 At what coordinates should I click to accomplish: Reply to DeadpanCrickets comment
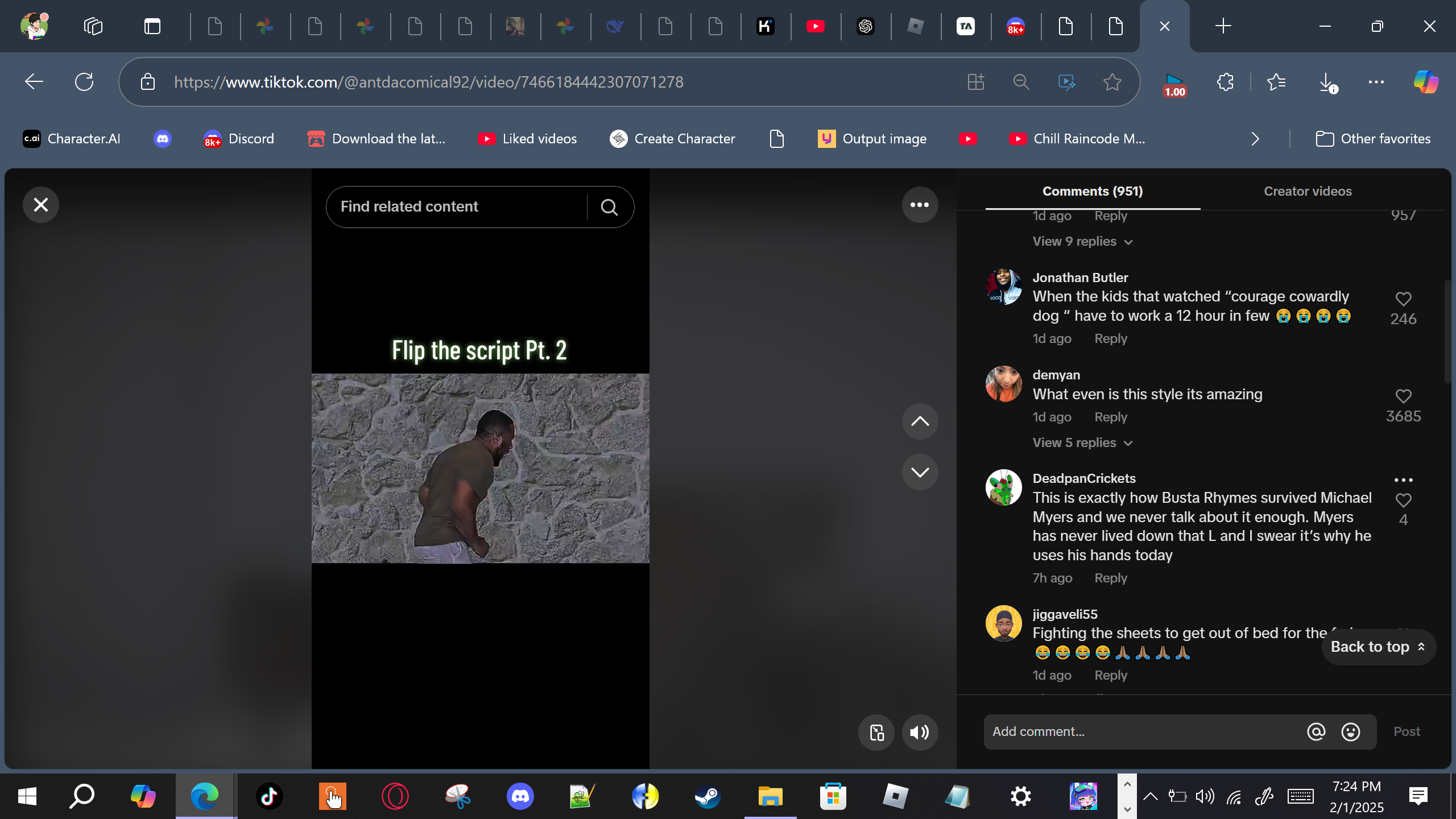tap(1110, 578)
